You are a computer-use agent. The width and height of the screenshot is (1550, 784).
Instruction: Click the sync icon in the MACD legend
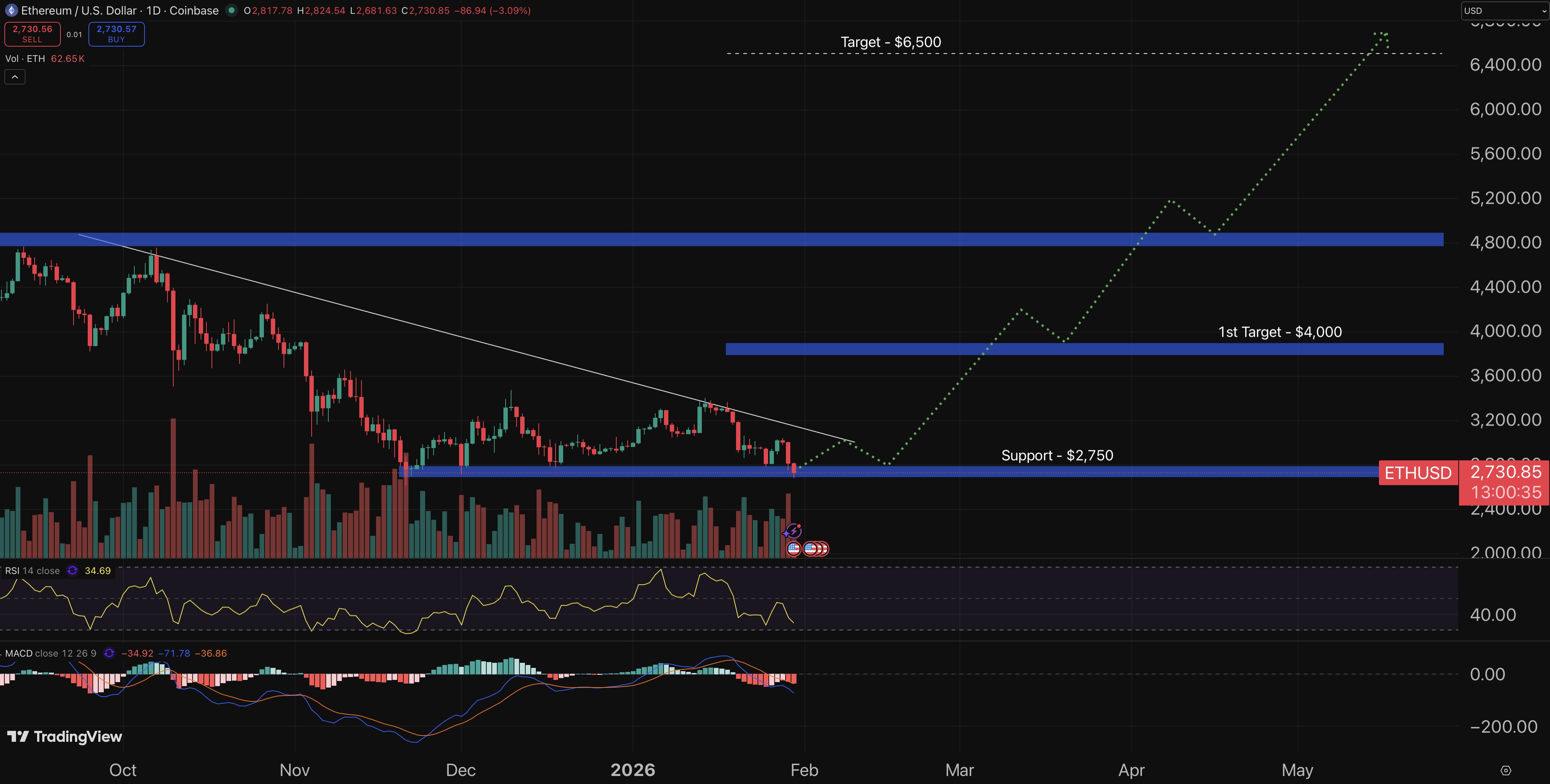pyautogui.click(x=109, y=653)
